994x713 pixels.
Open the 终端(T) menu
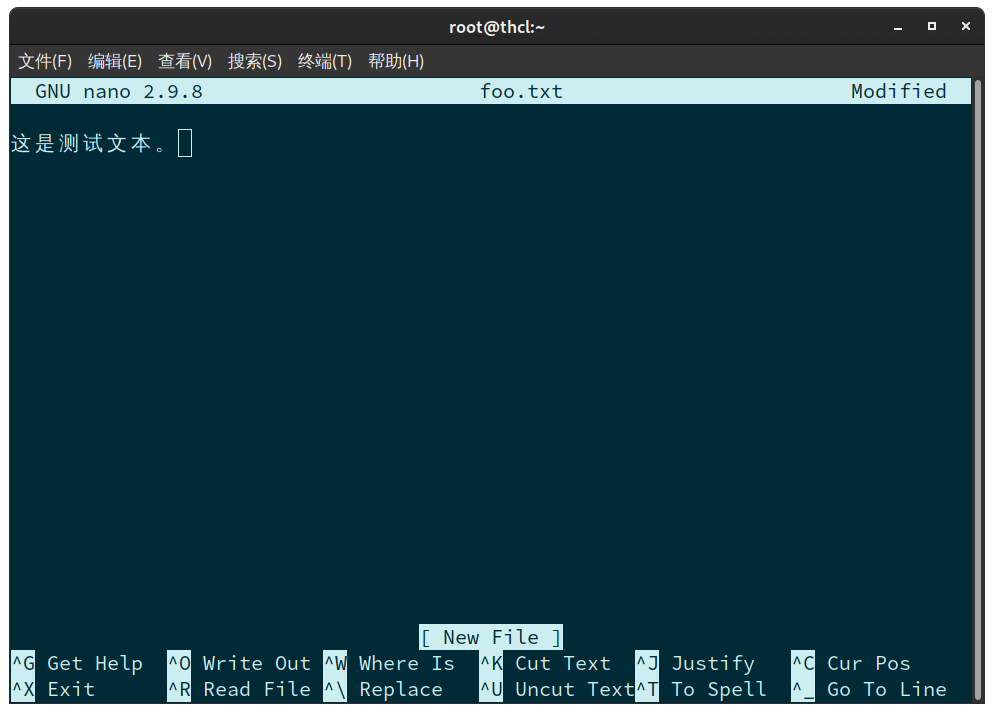[325, 61]
